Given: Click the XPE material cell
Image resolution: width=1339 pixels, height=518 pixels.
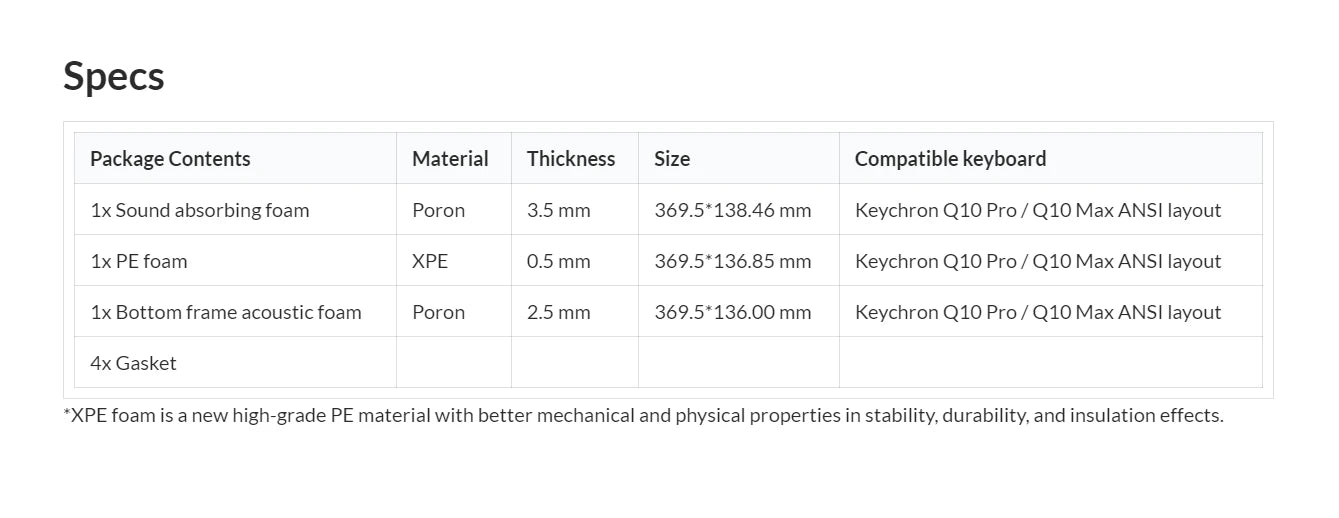Looking at the screenshot, I should tap(430, 261).
